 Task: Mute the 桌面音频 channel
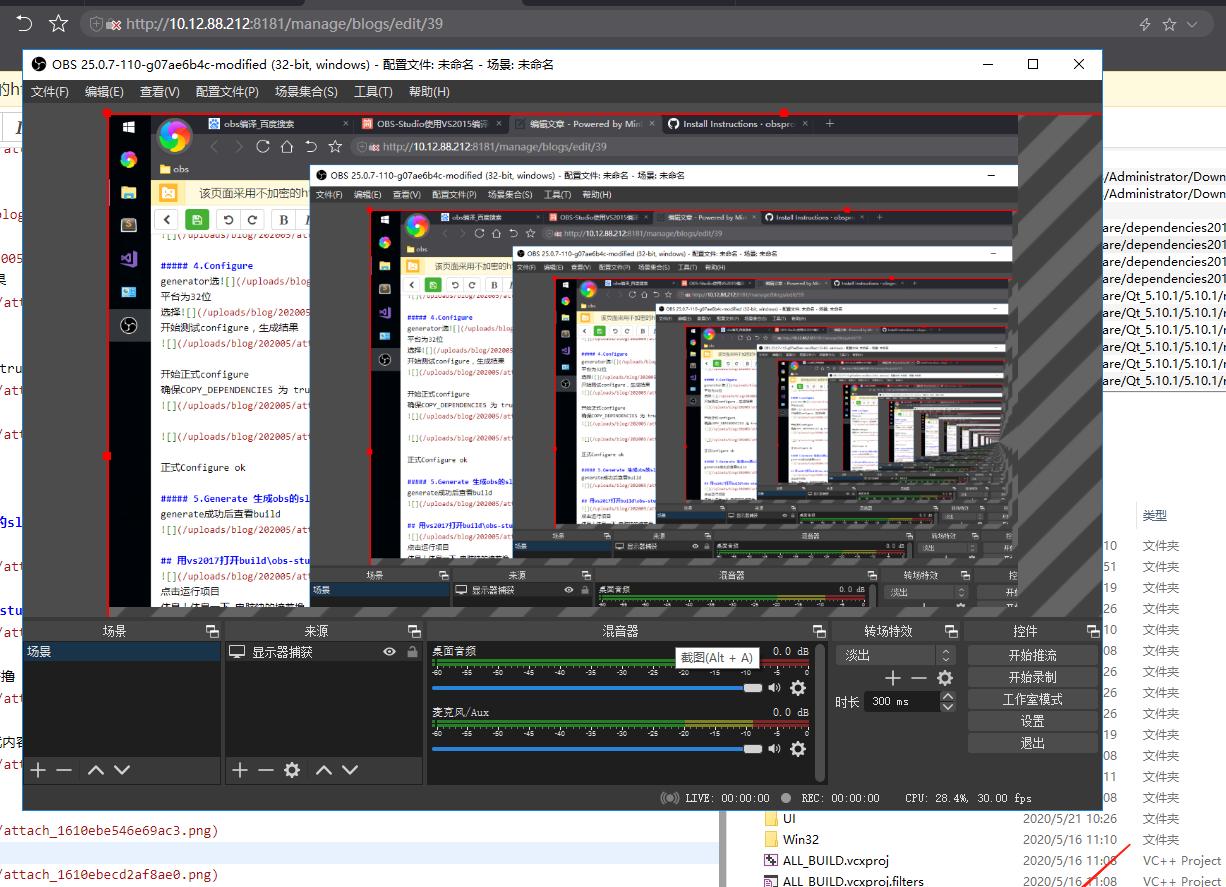774,688
